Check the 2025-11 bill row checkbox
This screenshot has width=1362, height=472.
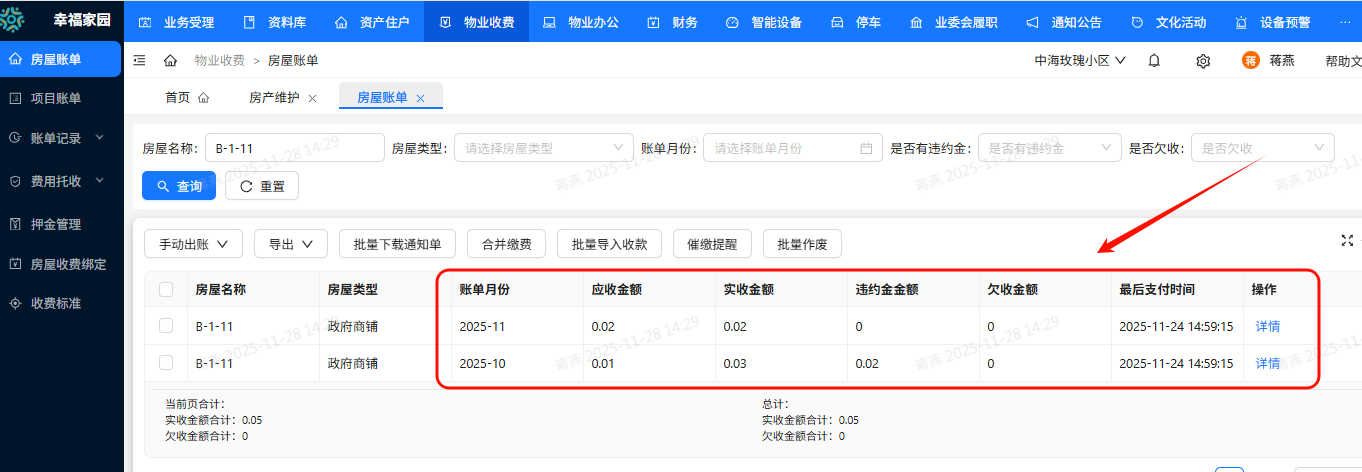tap(166, 325)
